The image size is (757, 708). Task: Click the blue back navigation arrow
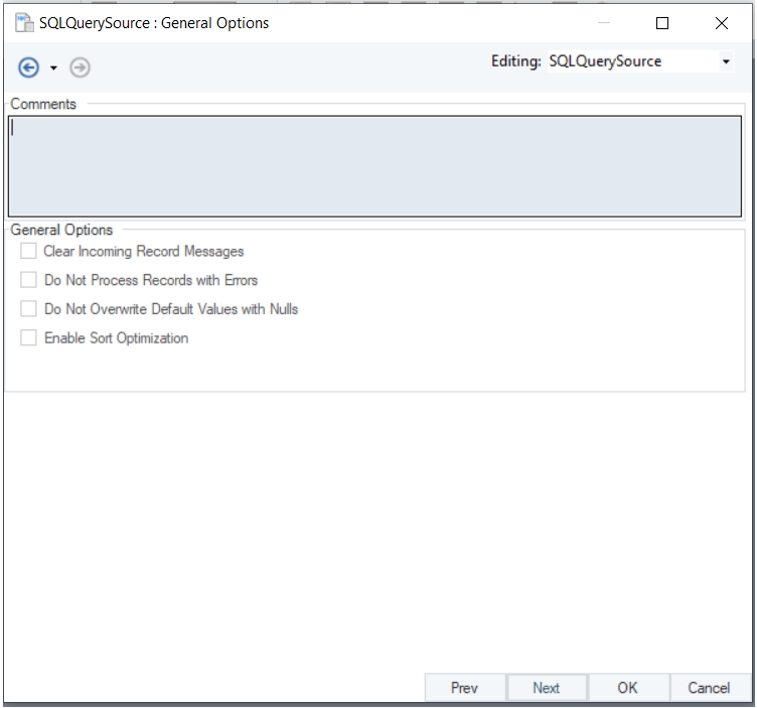(x=28, y=67)
